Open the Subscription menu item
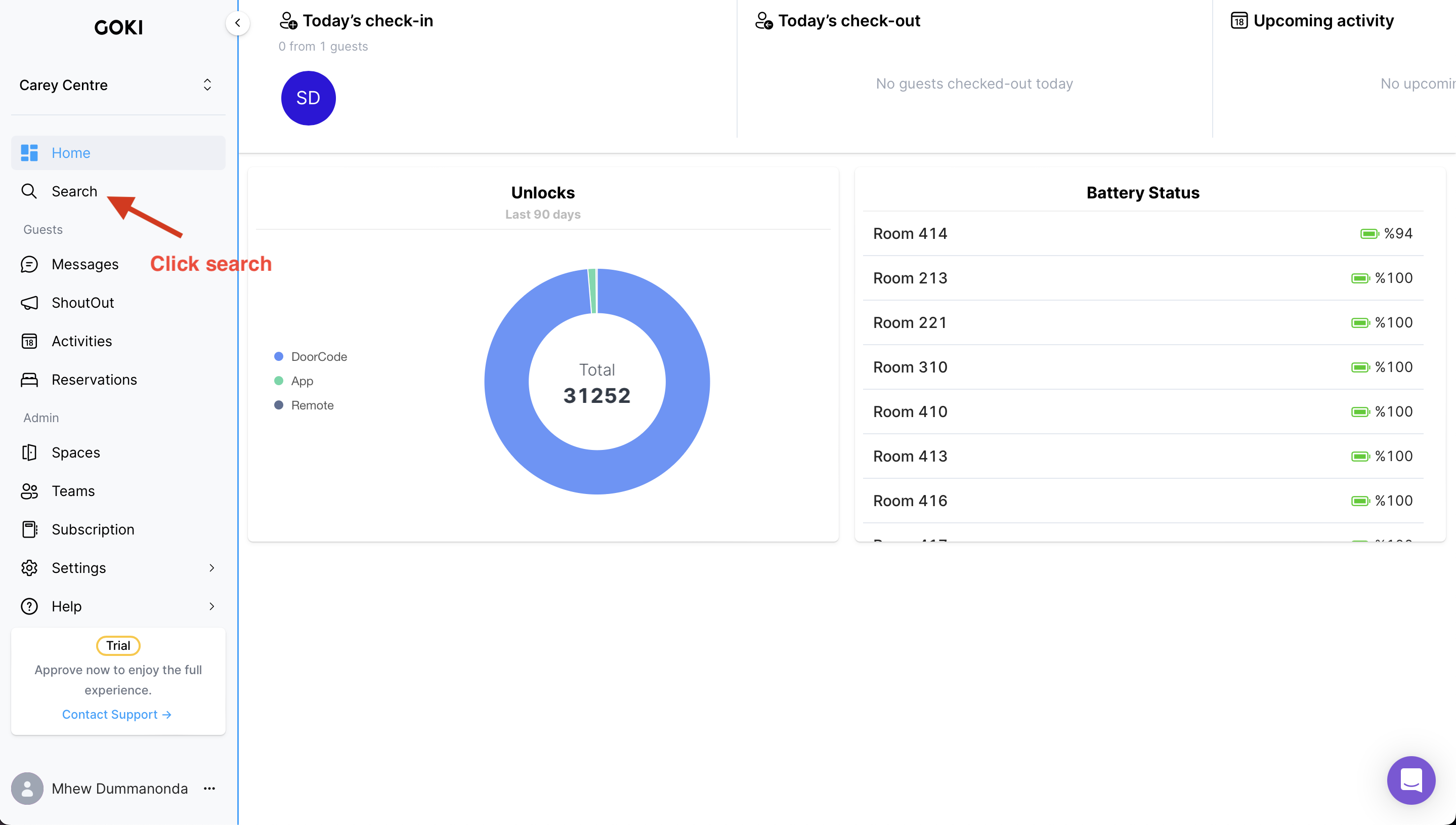This screenshot has width=1456, height=825. coord(93,529)
